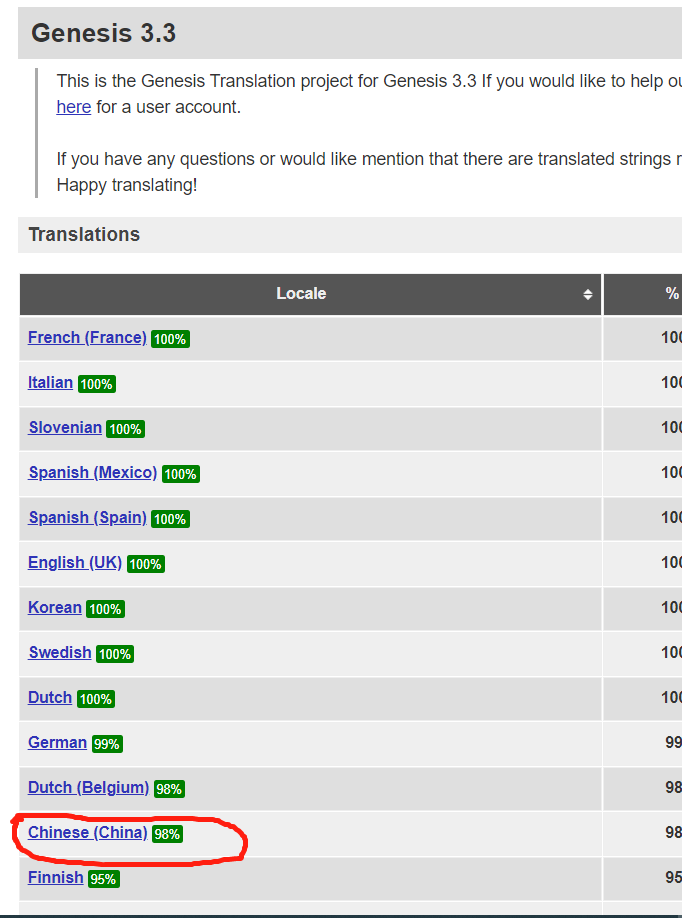Screen dimensions: 682x918
Task: Open the French (France) translation link
Action: click(x=87, y=338)
